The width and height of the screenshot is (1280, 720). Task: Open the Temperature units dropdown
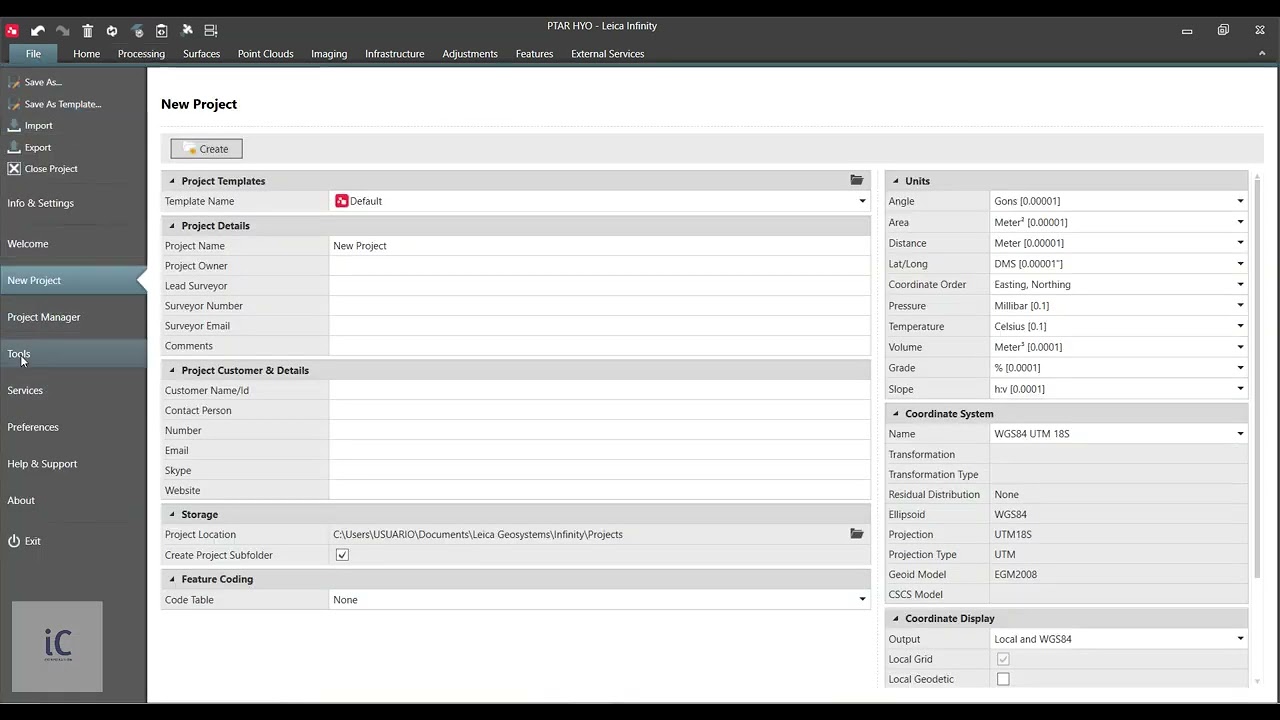click(x=1240, y=326)
